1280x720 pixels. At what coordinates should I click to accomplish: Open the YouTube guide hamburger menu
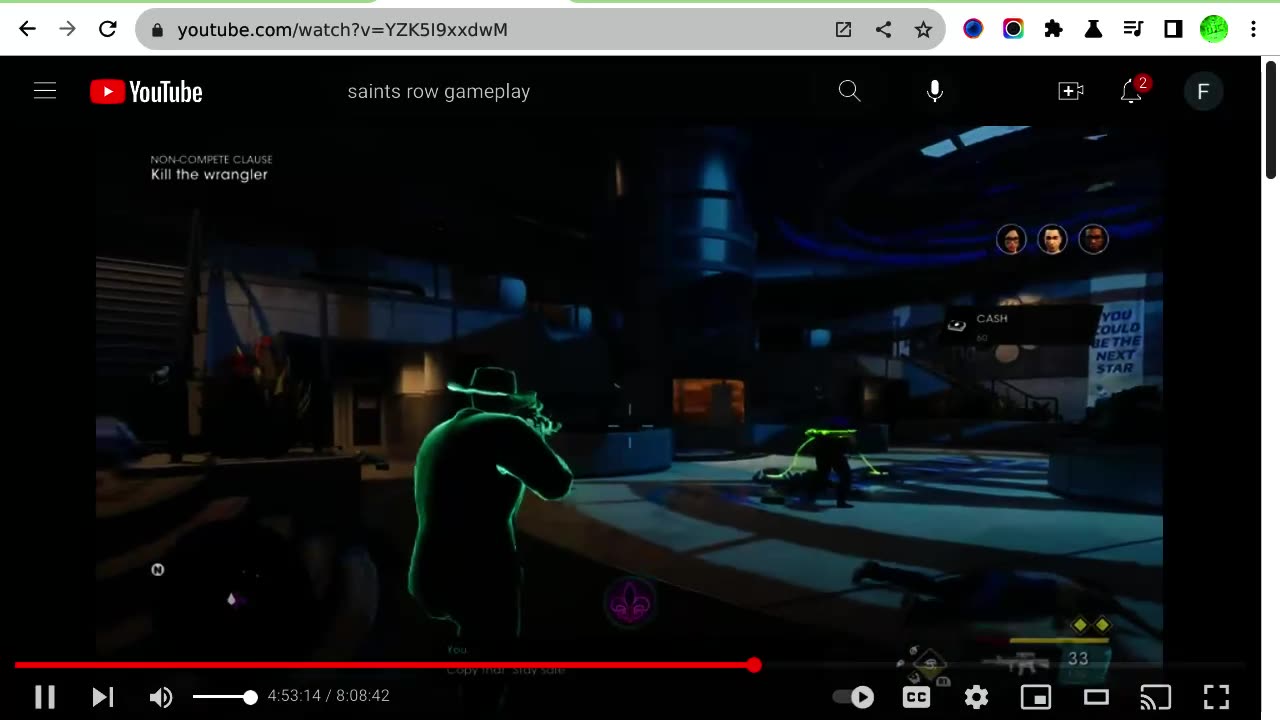click(45, 91)
